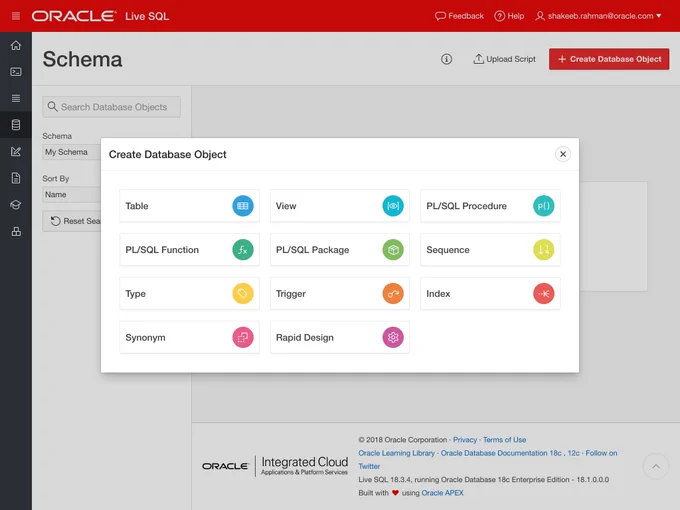Click the blue Table icon
This screenshot has width=680, height=510.
point(243,206)
